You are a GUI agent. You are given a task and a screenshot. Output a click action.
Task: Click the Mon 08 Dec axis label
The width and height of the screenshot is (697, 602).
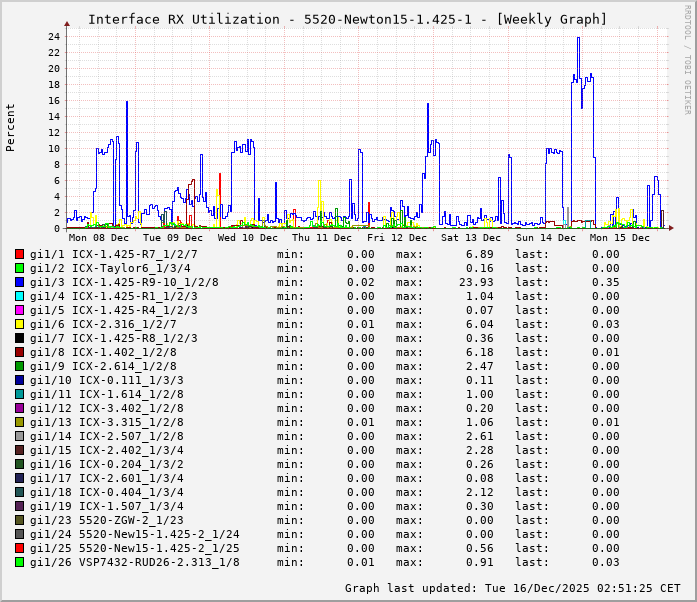(x=98, y=238)
